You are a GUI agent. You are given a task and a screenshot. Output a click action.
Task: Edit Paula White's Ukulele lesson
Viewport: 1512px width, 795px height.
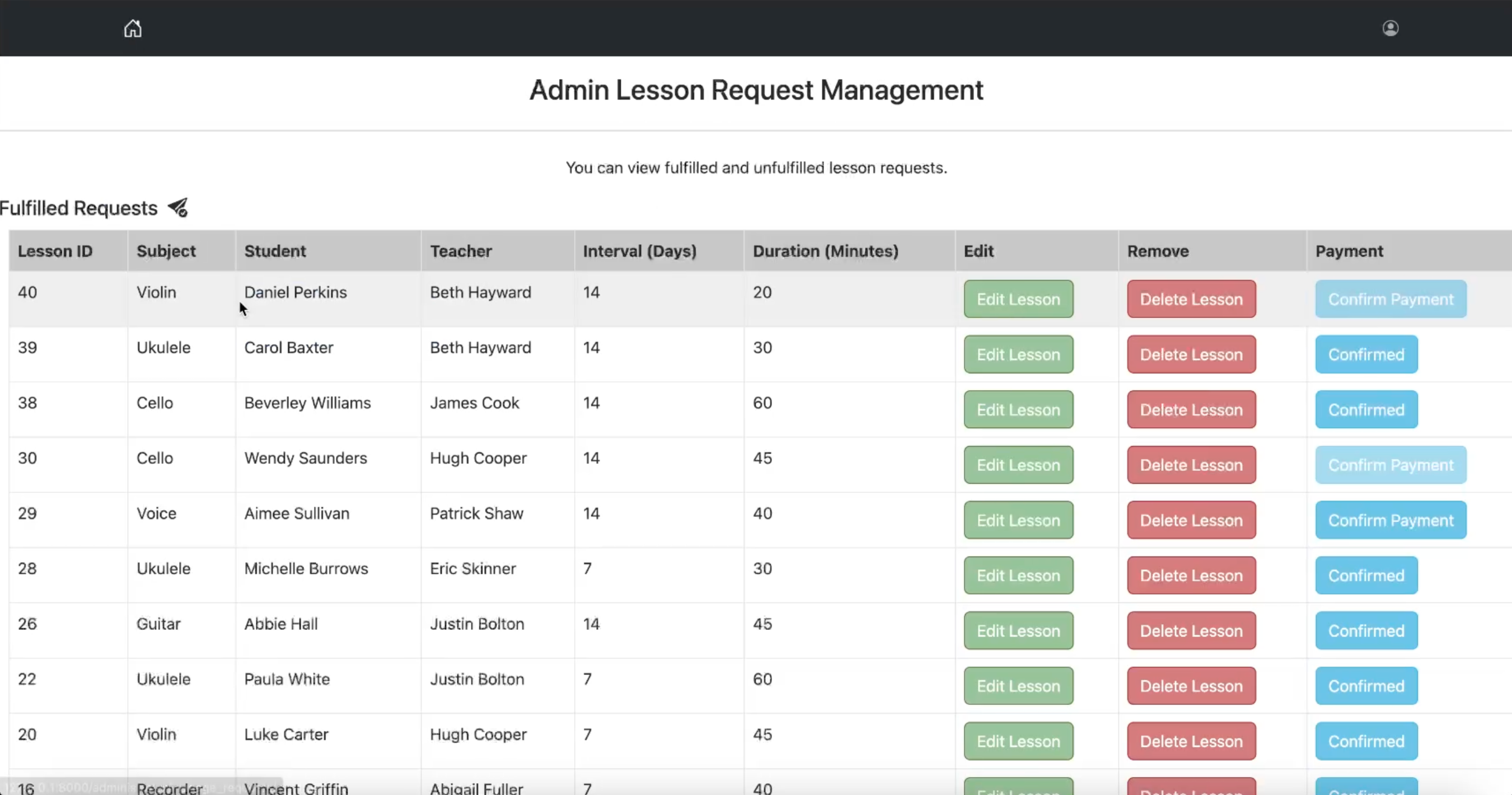pyautogui.click(x=1018, y=686)
